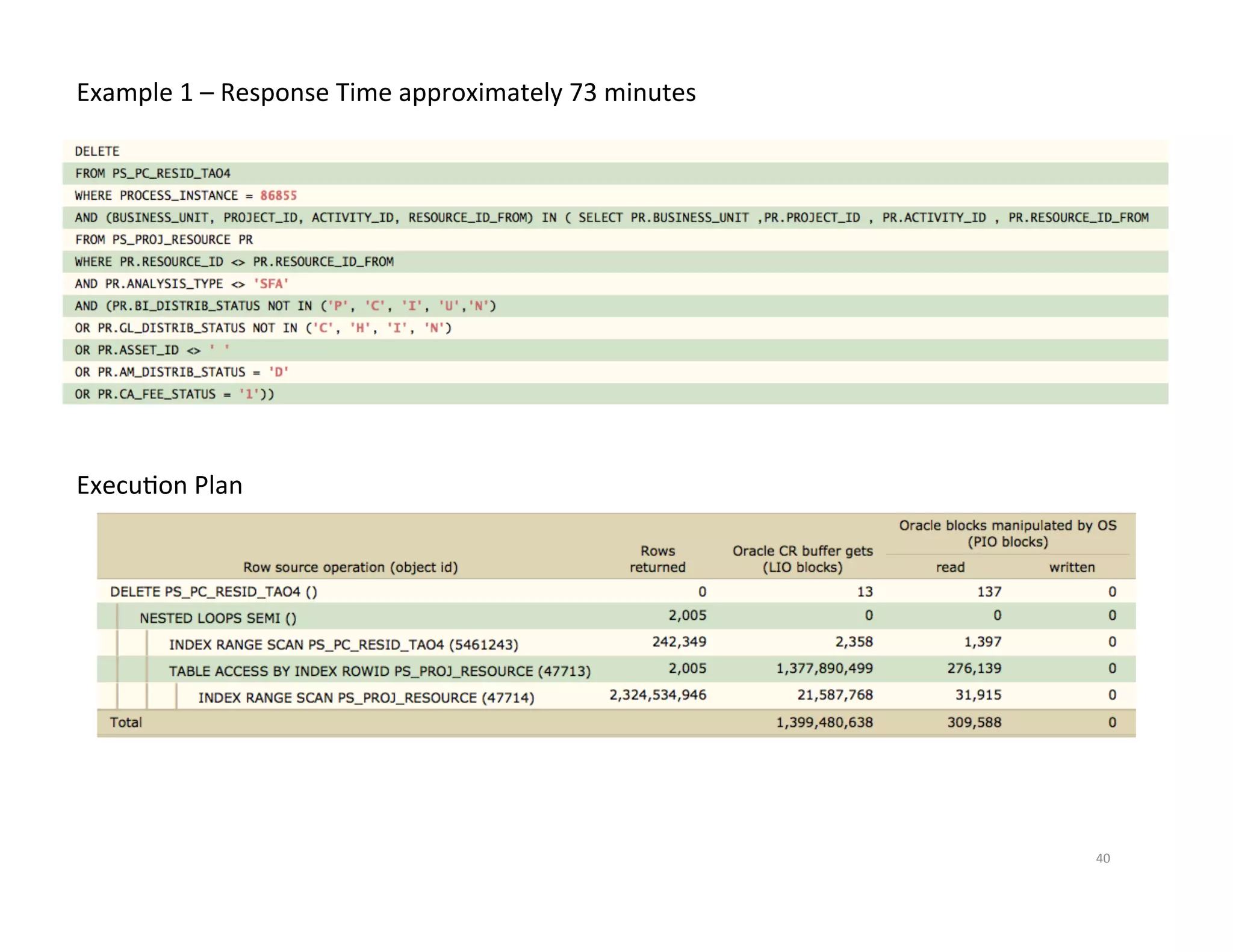Click the 'Execution Plan' heading
The width and height of the screenshot is (1233, 952).
[160, 485]
